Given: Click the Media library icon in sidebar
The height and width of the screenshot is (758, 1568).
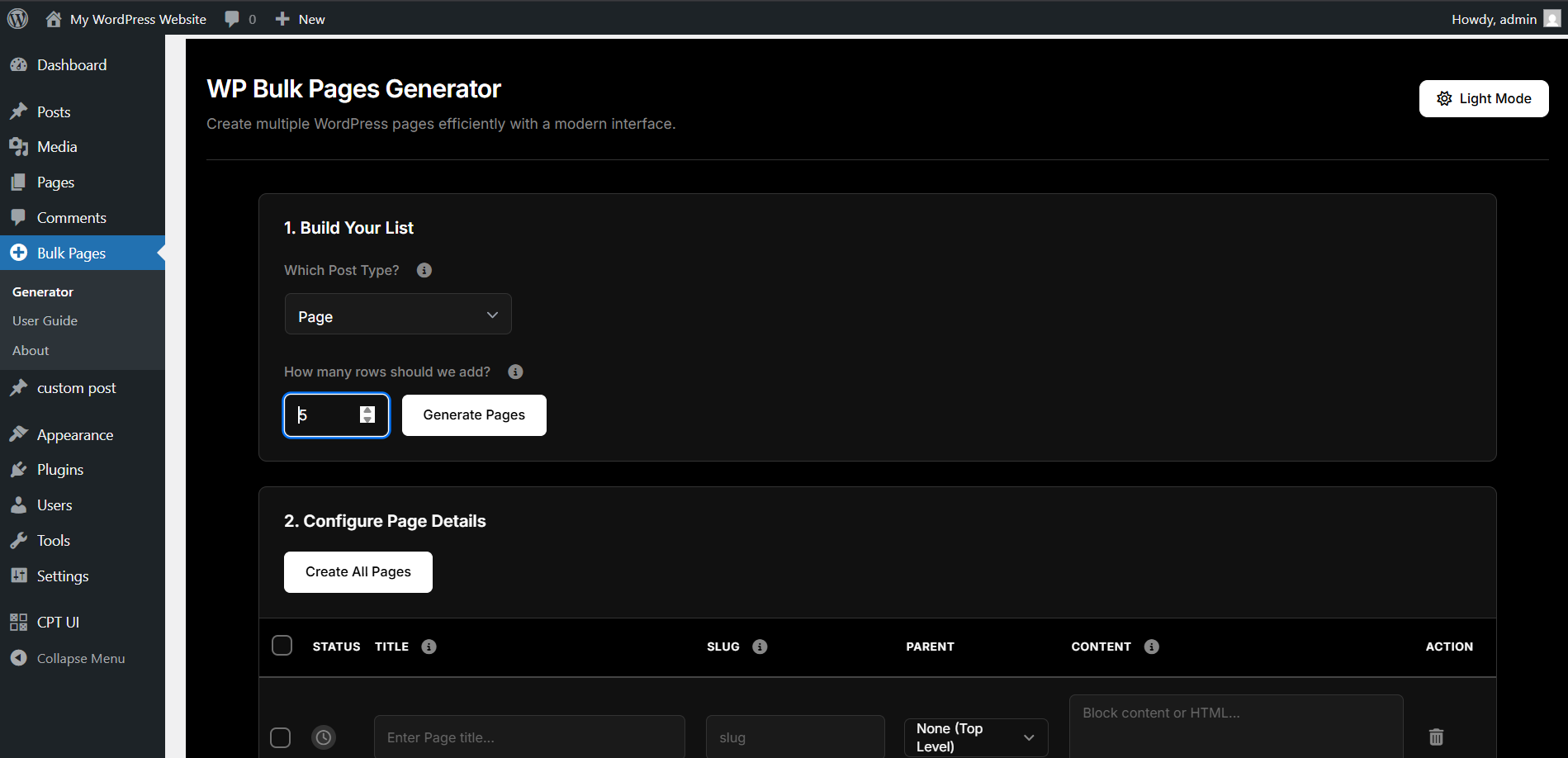Looking at the screenshot, I should (x=20, y=146).
